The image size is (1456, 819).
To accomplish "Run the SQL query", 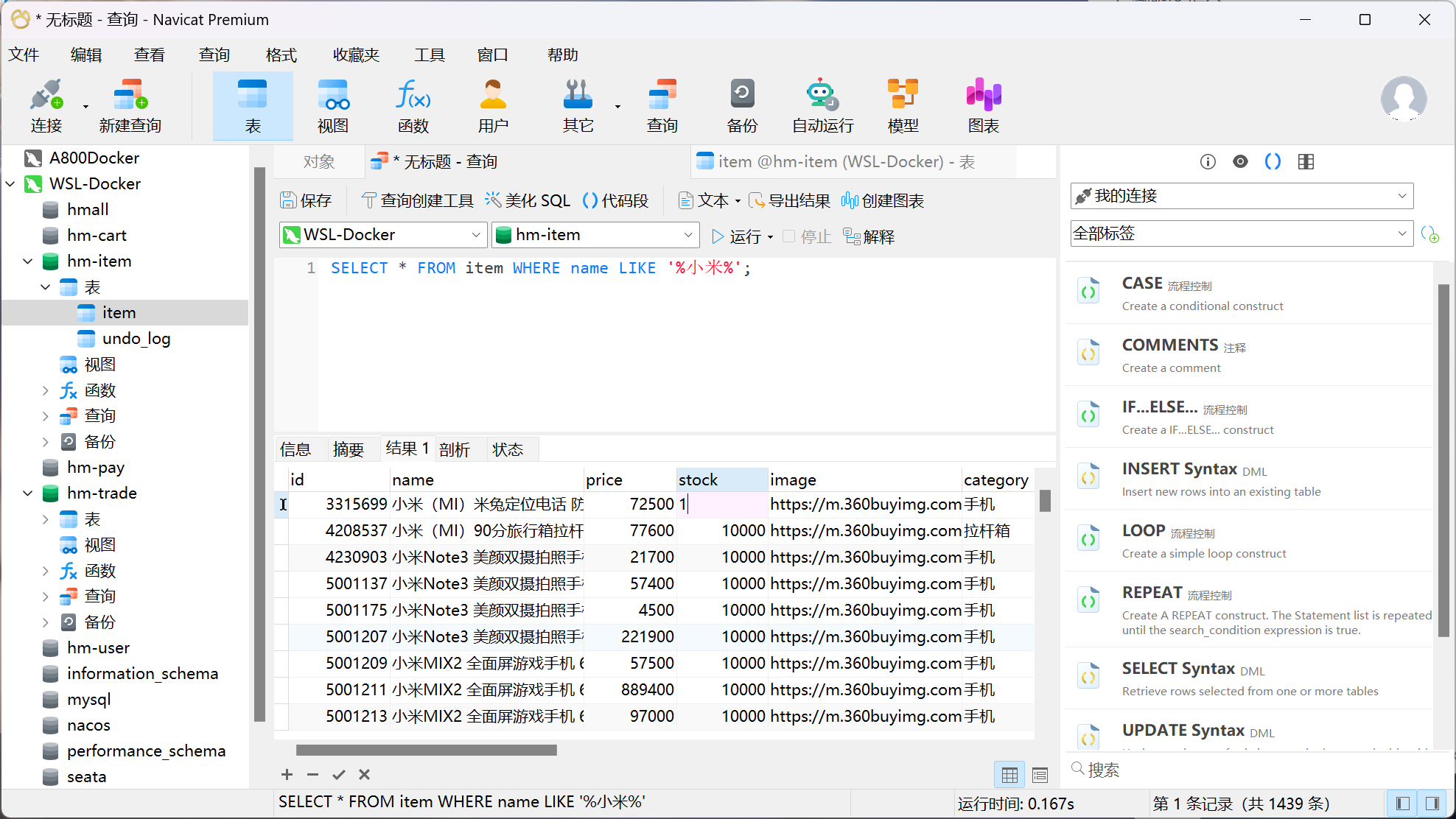I will (737, 236).
